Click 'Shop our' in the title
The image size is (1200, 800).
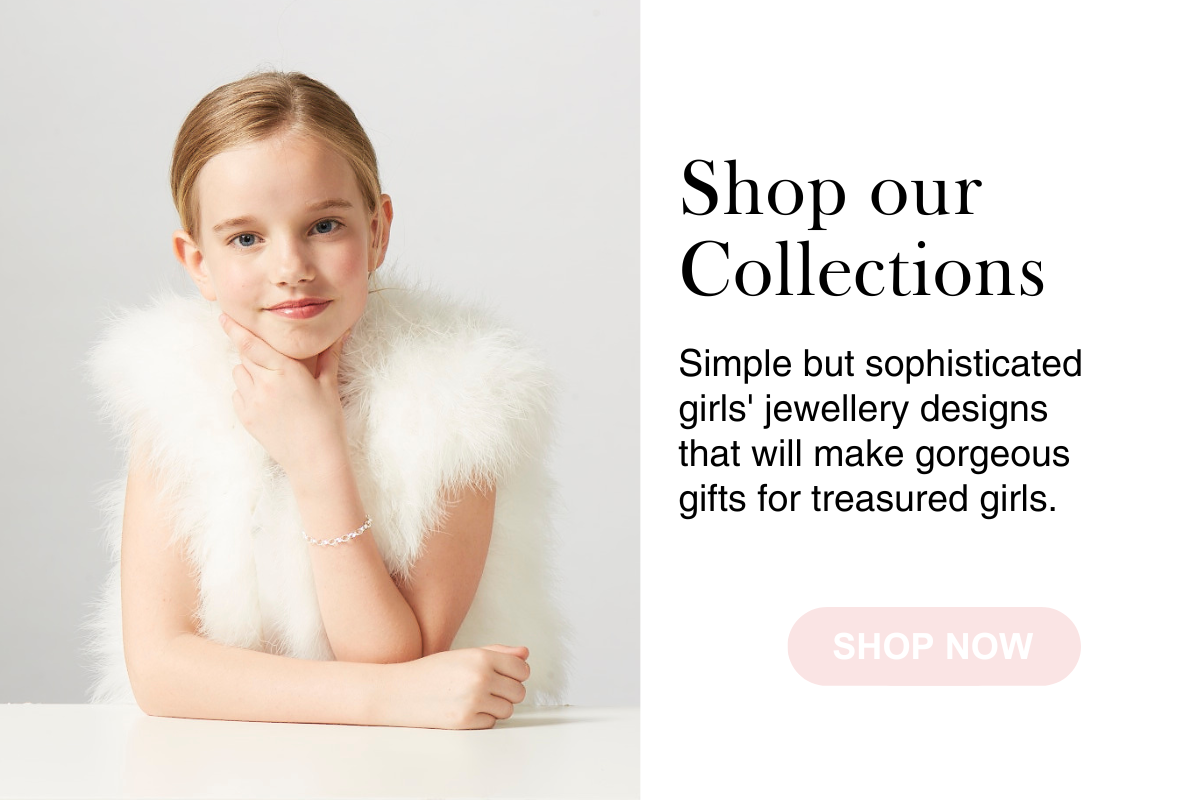point(830,190)
